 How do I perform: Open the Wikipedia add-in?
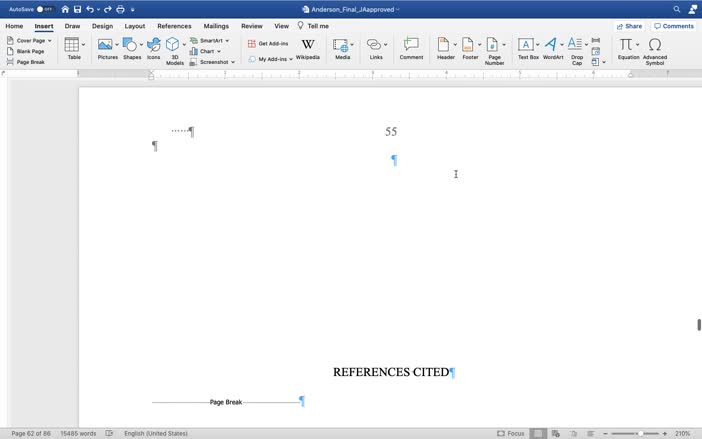click(x=308, y=49)
